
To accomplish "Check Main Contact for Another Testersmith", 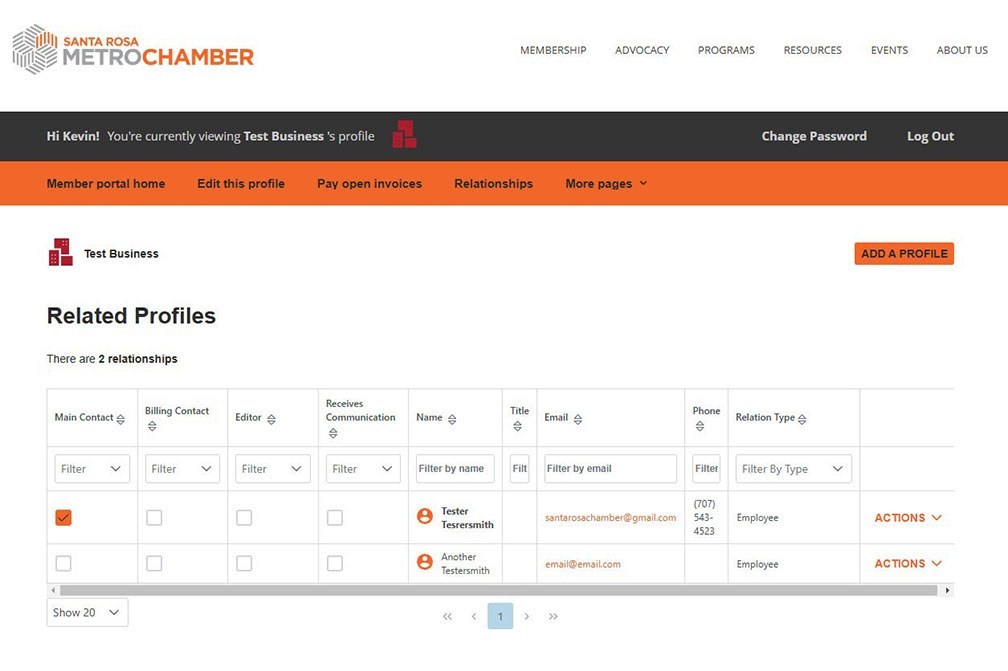I will click(63, 564).
